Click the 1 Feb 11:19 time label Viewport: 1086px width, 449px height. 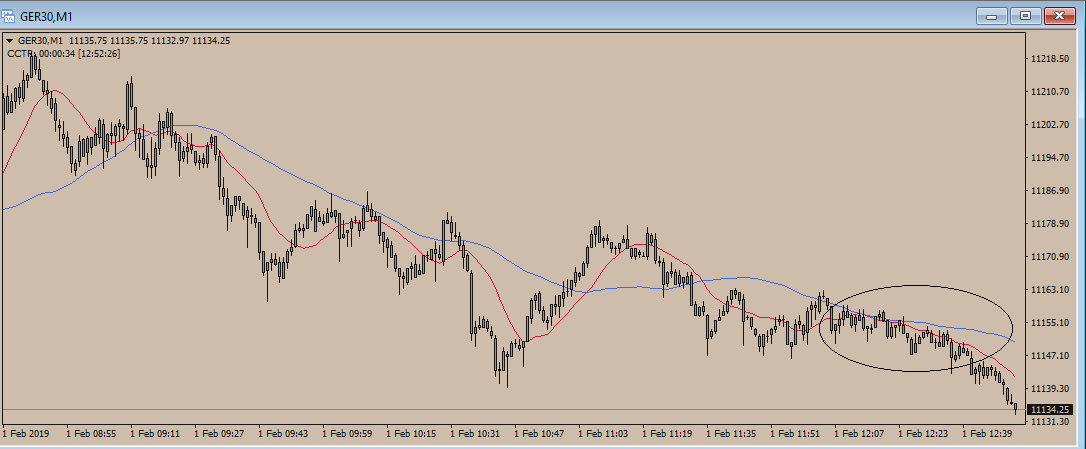tap(668, 434)
